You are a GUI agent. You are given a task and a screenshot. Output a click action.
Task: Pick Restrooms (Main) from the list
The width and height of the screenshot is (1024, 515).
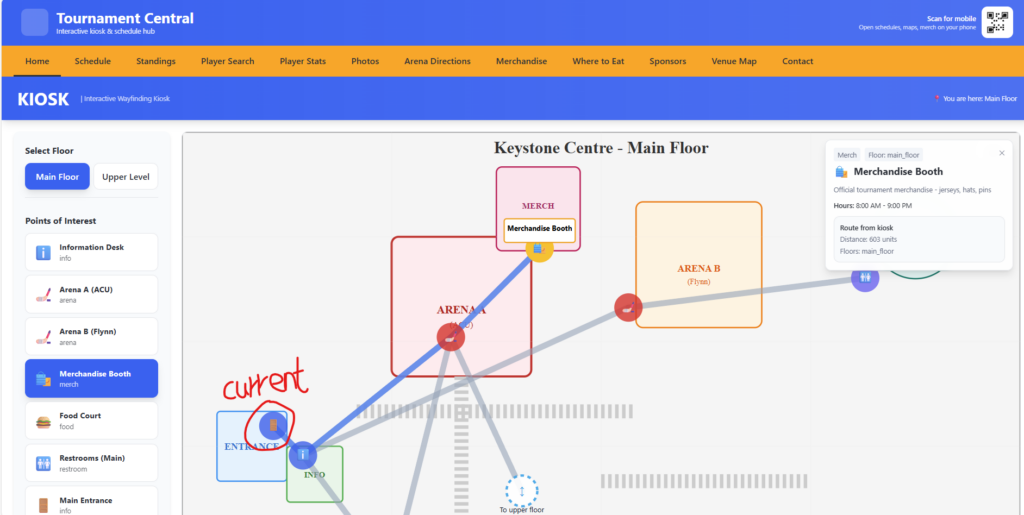pos(91,463)
